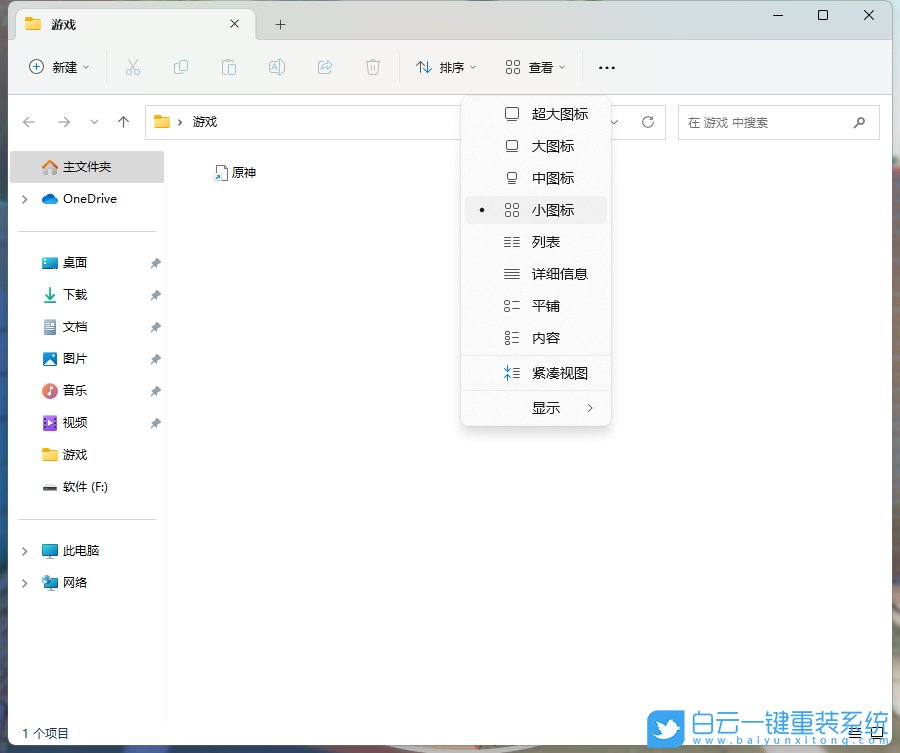The height and width of the screenshot is (753, 900).
Task: Click the Share icon in the toolbar
Action: click(x=323, y=67)
